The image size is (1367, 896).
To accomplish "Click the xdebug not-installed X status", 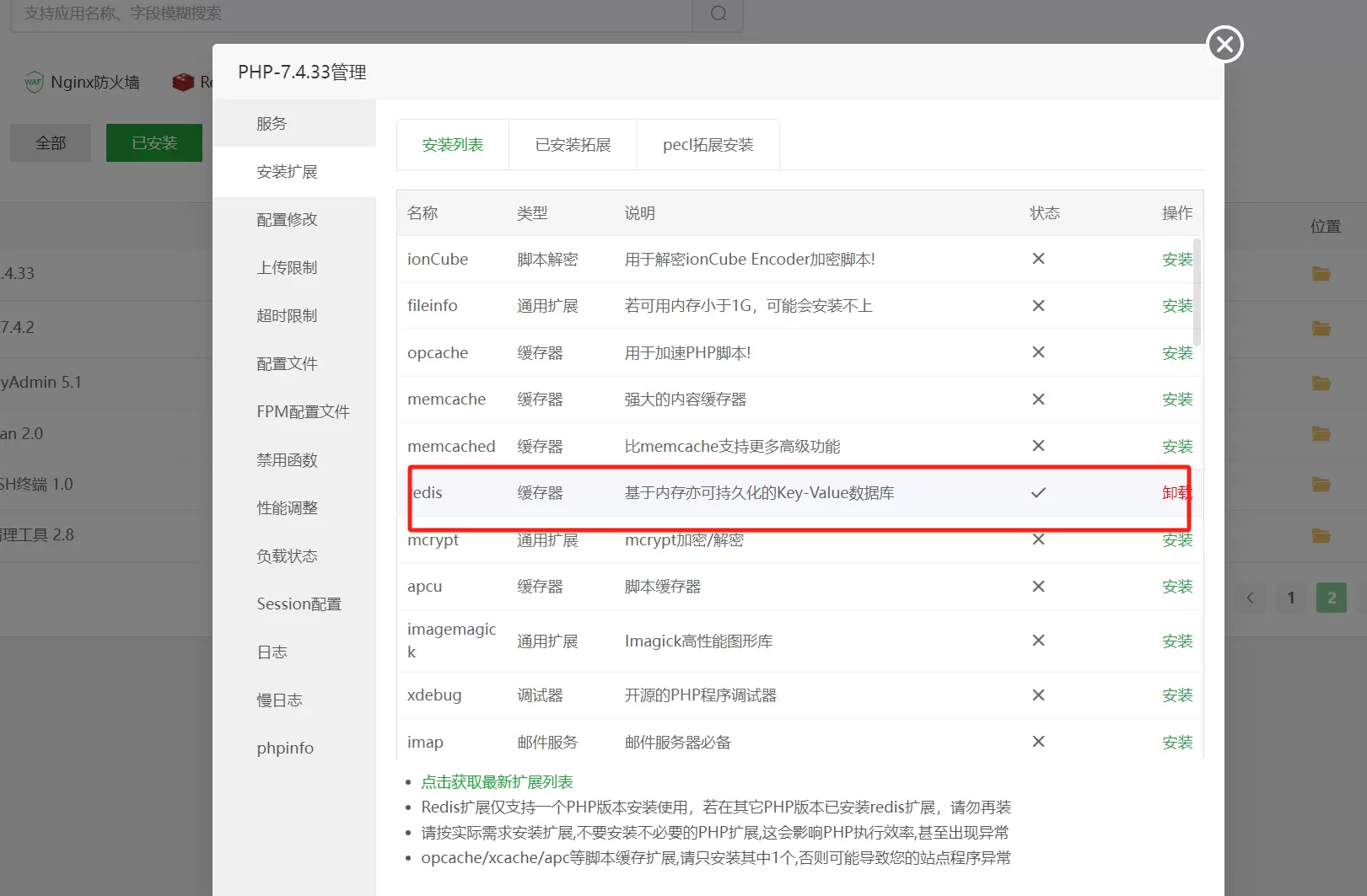I will [1038, 695].
